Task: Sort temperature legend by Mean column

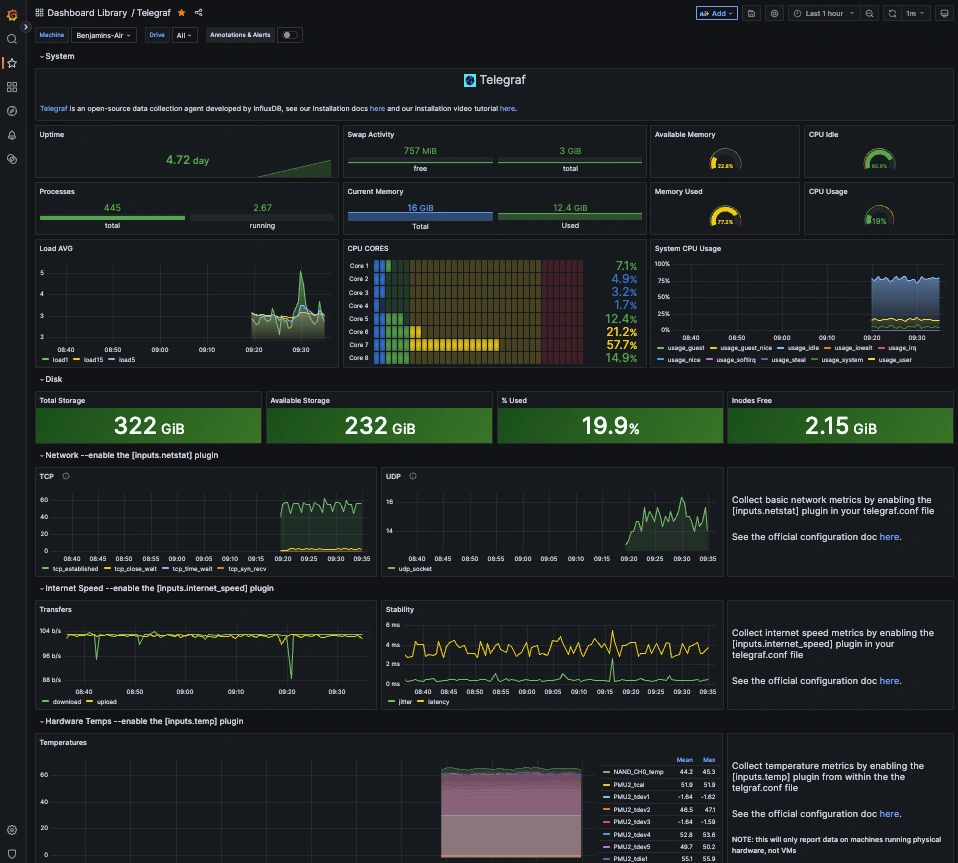Action: click(684, 760)
